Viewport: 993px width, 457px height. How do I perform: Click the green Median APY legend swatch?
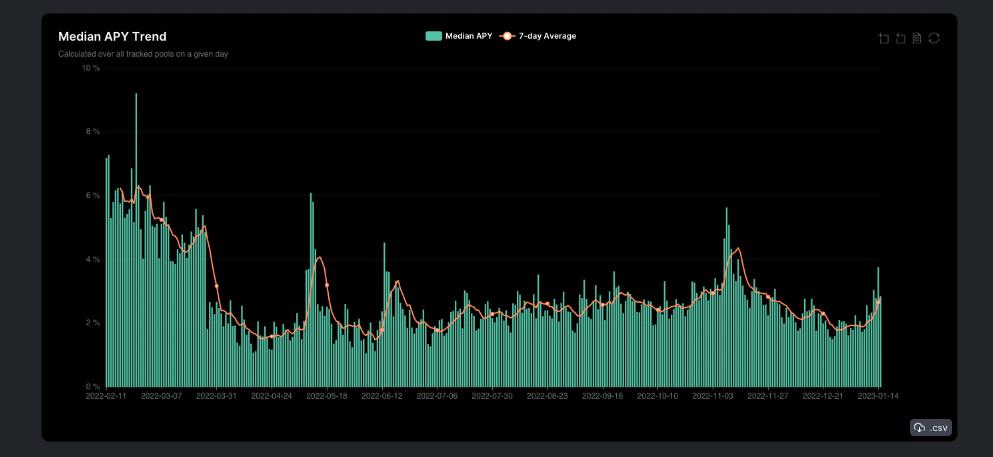pos(433,36)
